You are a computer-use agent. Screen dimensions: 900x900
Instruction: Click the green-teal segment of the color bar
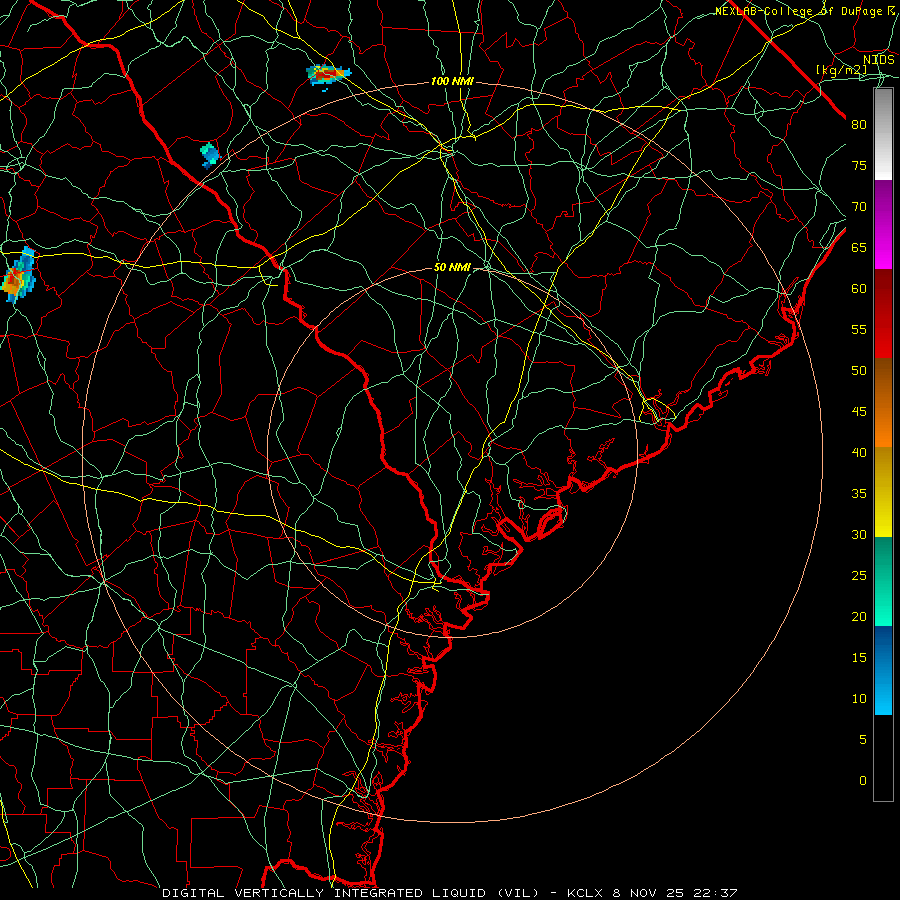coord(883,581)
